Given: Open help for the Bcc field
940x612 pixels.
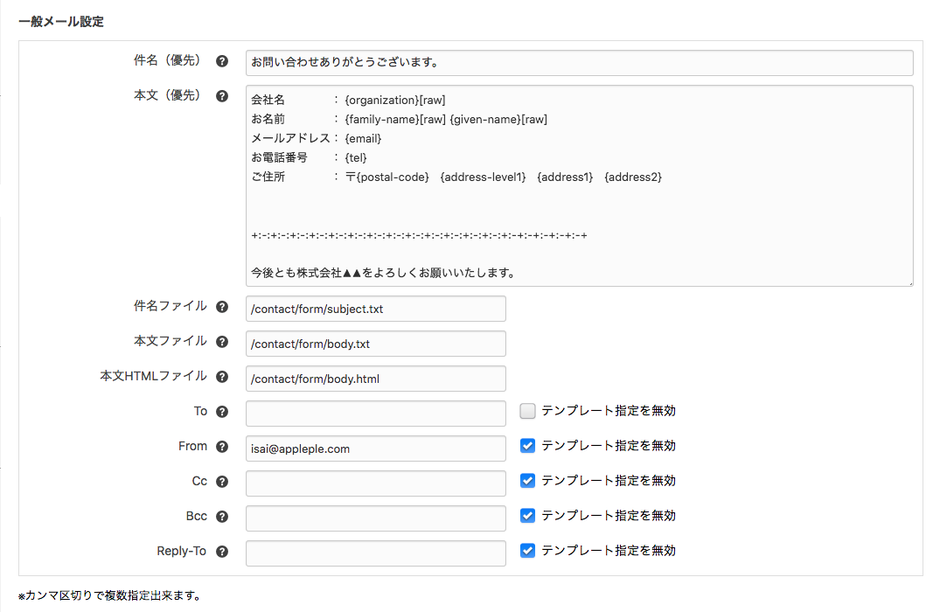Looking at the screenshot, I should [x=221, y=516].
